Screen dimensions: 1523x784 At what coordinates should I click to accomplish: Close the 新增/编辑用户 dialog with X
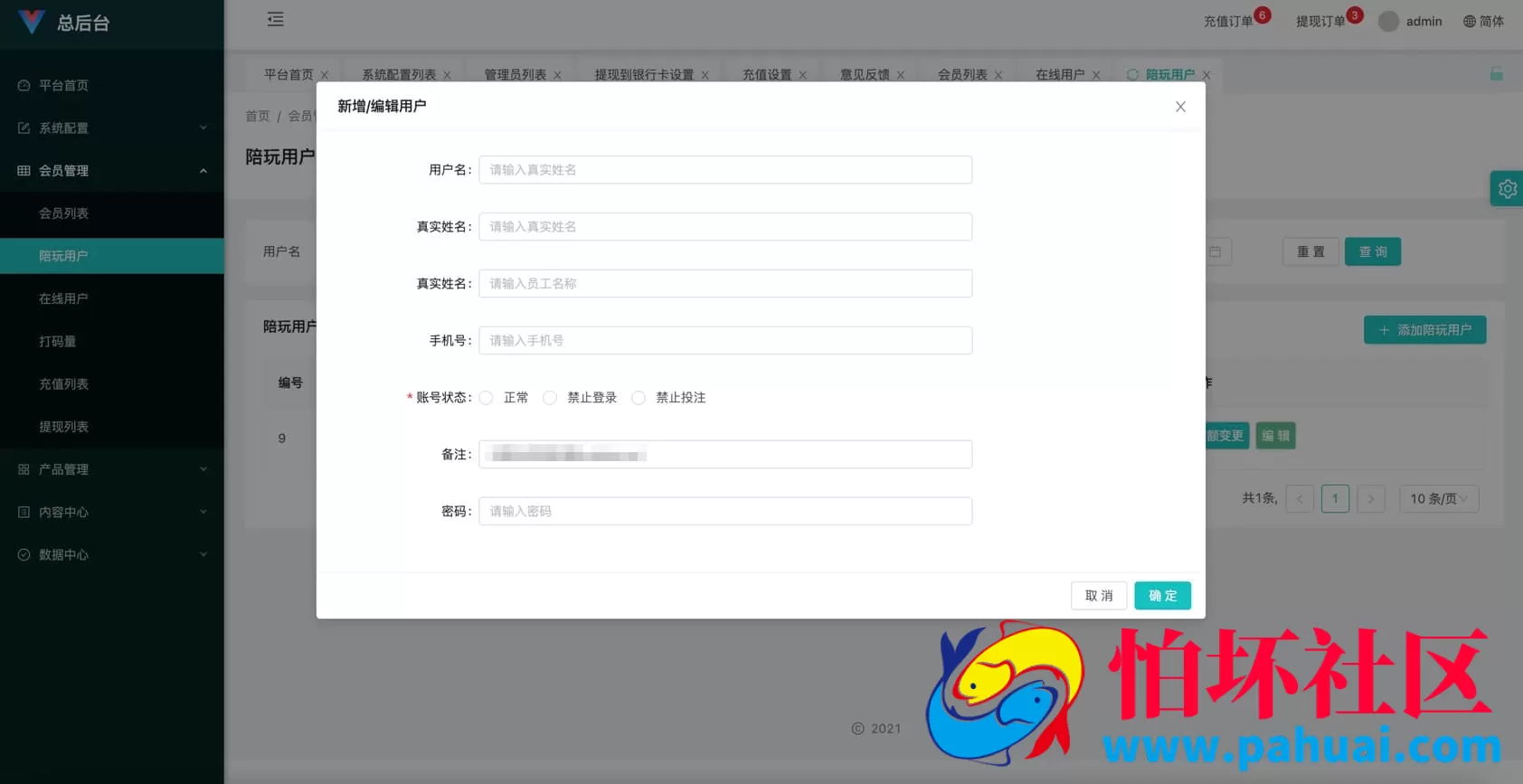(x=1180, y=107)
